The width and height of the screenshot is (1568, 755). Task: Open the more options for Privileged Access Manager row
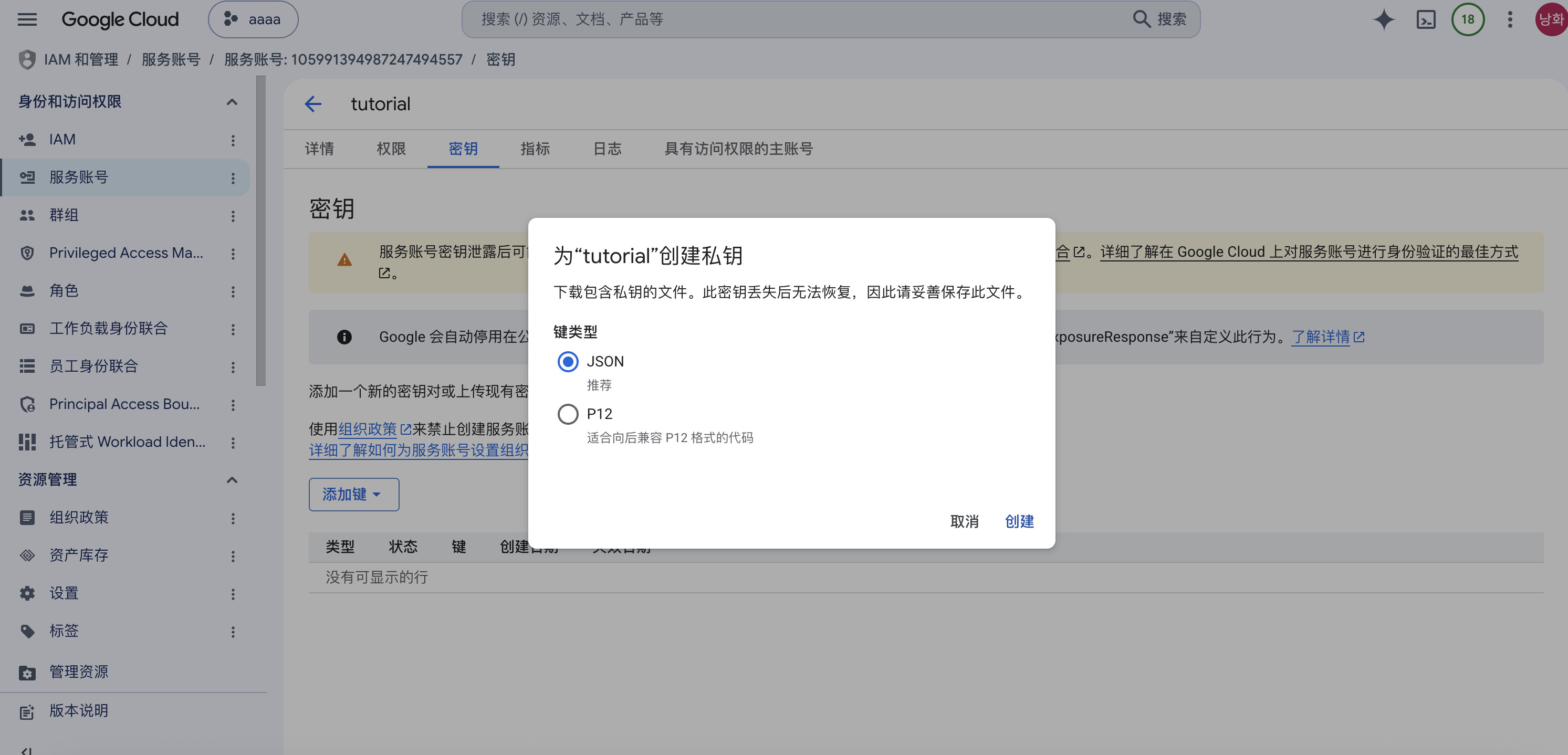click(233, 254)
